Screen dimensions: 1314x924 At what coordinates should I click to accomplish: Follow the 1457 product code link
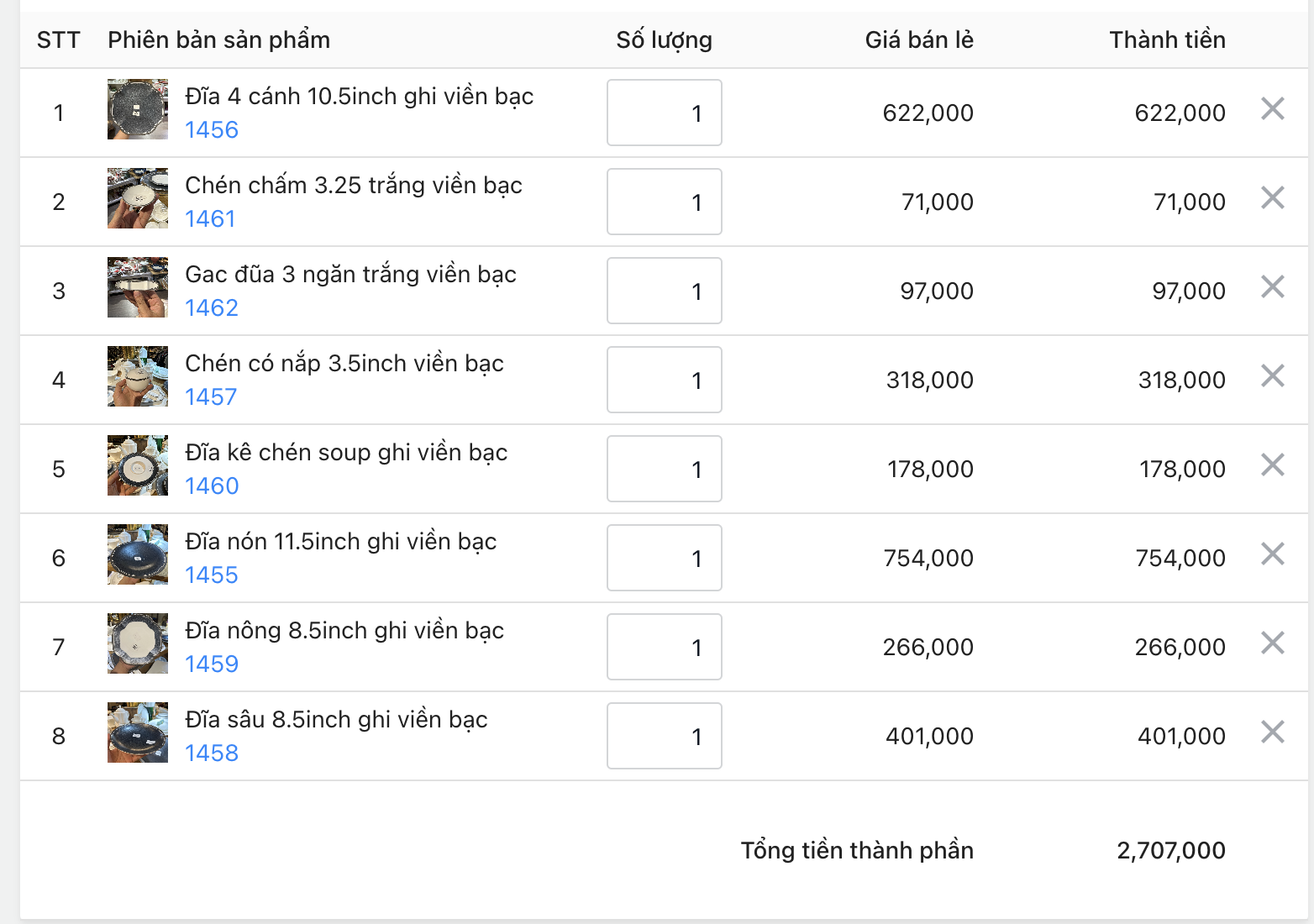click(x=211, y=397)
